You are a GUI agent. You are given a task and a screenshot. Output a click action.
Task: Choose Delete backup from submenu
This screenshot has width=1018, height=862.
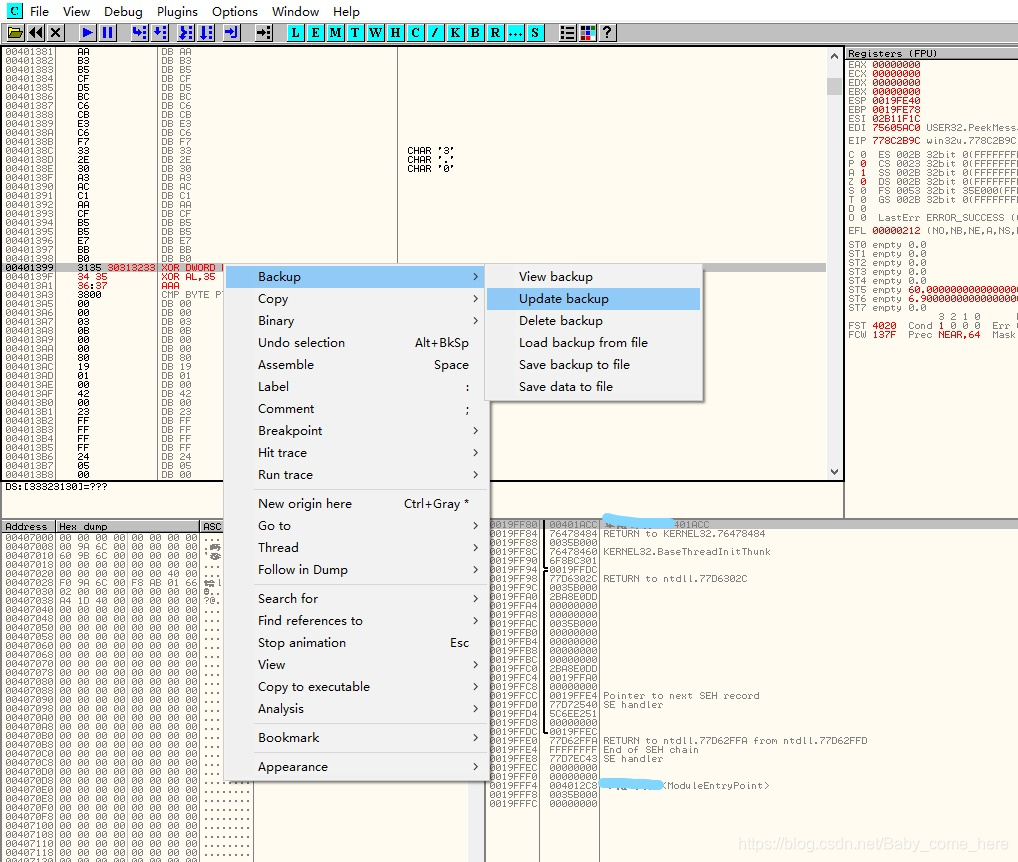click(593, 321)
